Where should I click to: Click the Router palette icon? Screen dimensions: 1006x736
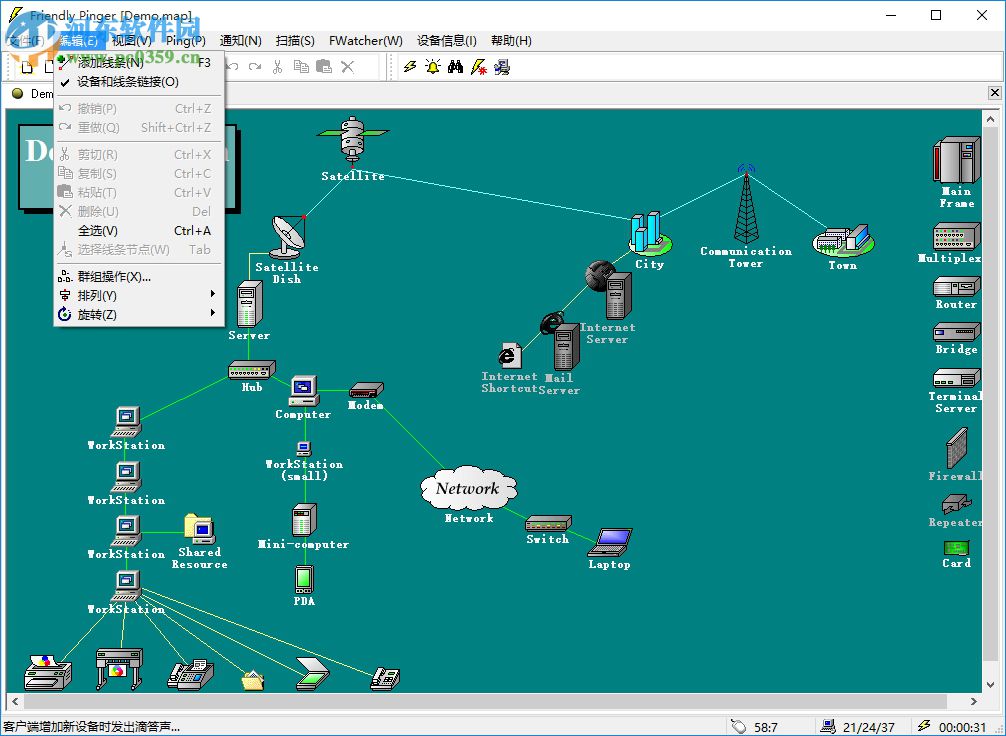tap(956, 286)
